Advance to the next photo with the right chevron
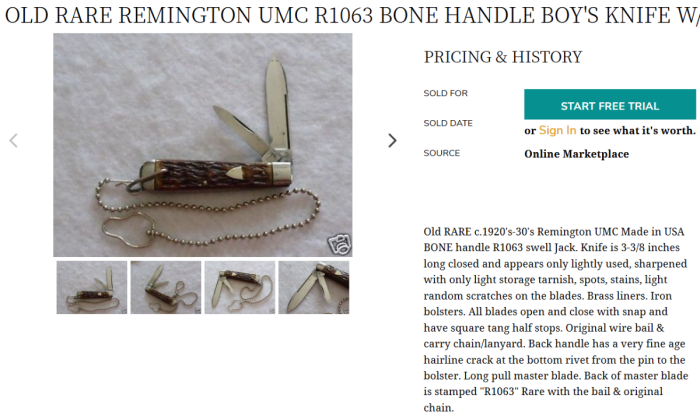The width and height of the screenshot is (700, 419). 392,141
